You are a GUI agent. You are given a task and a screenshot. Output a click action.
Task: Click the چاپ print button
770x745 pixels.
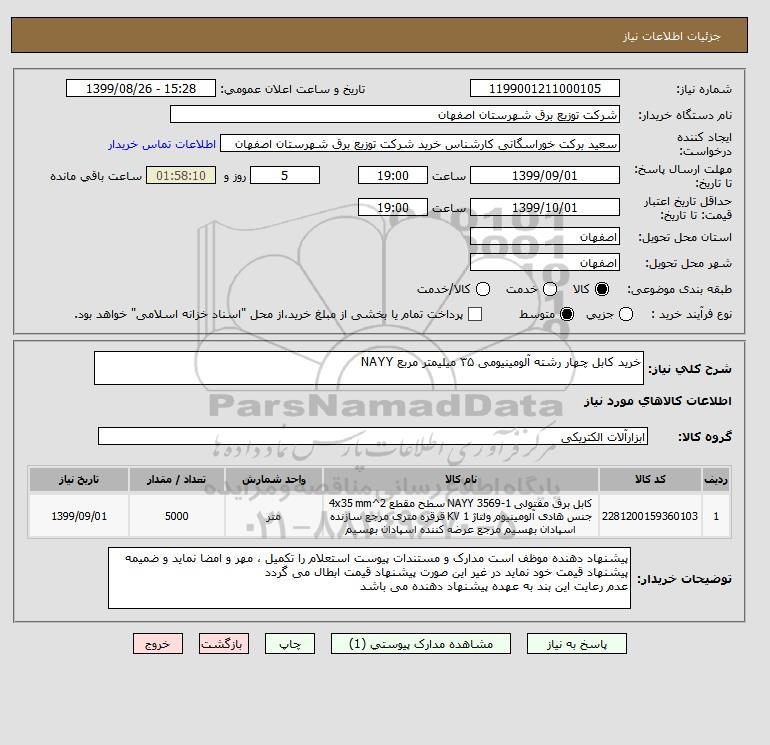[x=290, y=643]
